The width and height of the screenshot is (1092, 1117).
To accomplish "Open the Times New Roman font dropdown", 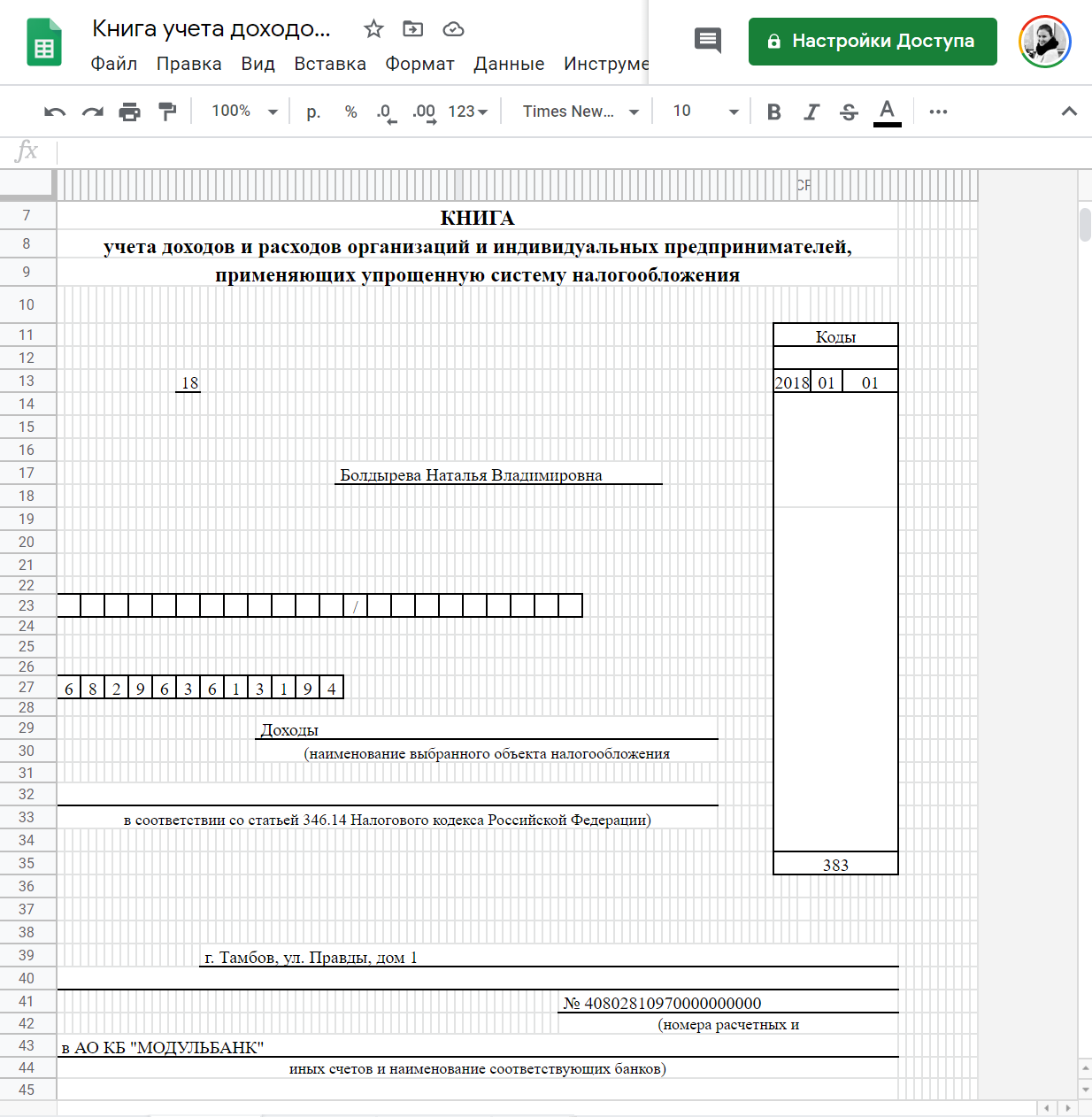I will 581,112.
